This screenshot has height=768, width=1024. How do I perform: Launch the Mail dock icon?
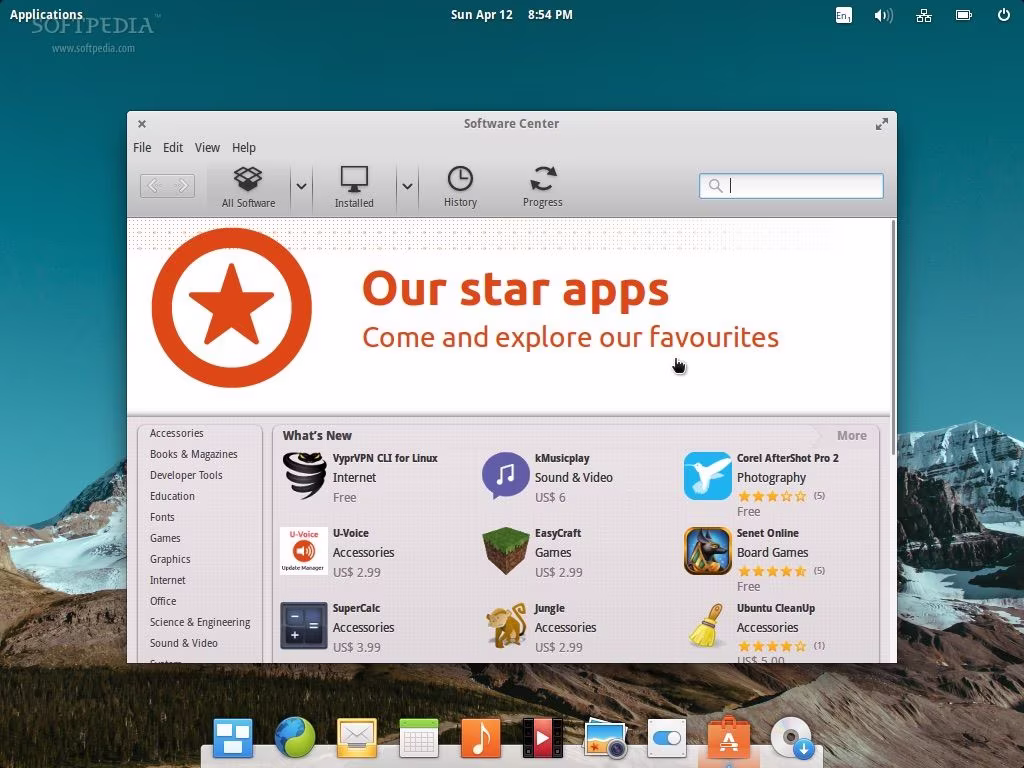(x=357, y=738)
